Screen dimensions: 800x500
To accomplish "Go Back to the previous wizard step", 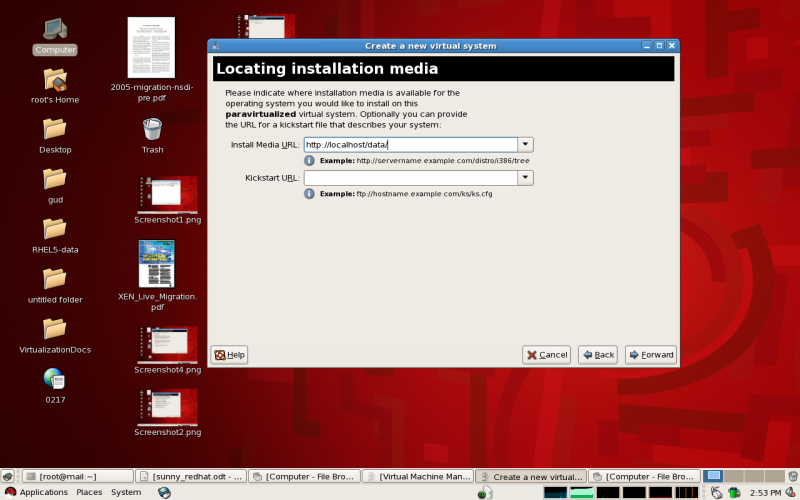I will 598,355.
